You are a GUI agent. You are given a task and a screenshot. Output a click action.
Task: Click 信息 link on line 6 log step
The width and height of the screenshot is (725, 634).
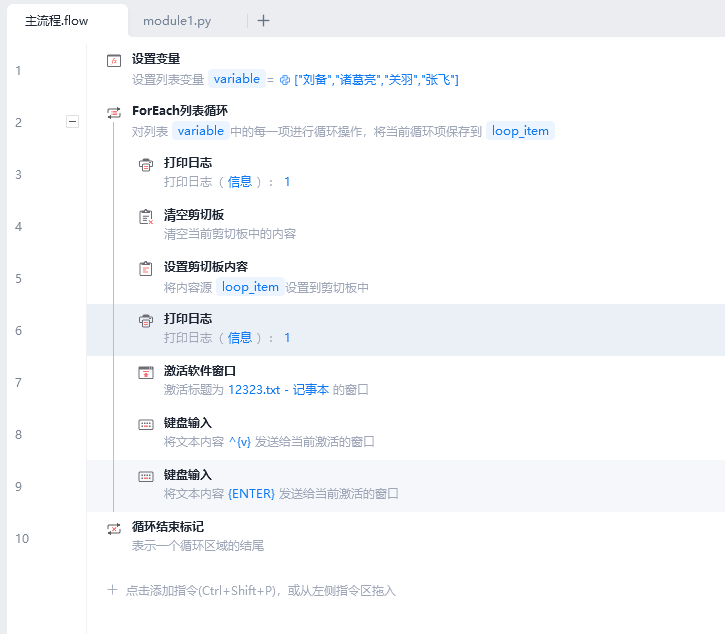click(240, 338)
